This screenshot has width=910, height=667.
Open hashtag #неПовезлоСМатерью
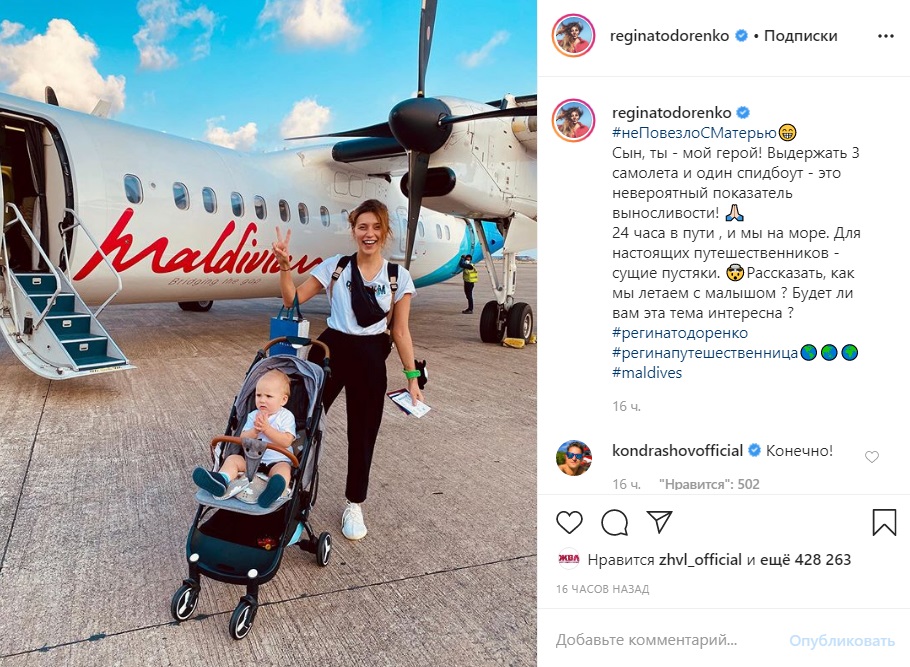pyautogui.click(x=694, y=133)
